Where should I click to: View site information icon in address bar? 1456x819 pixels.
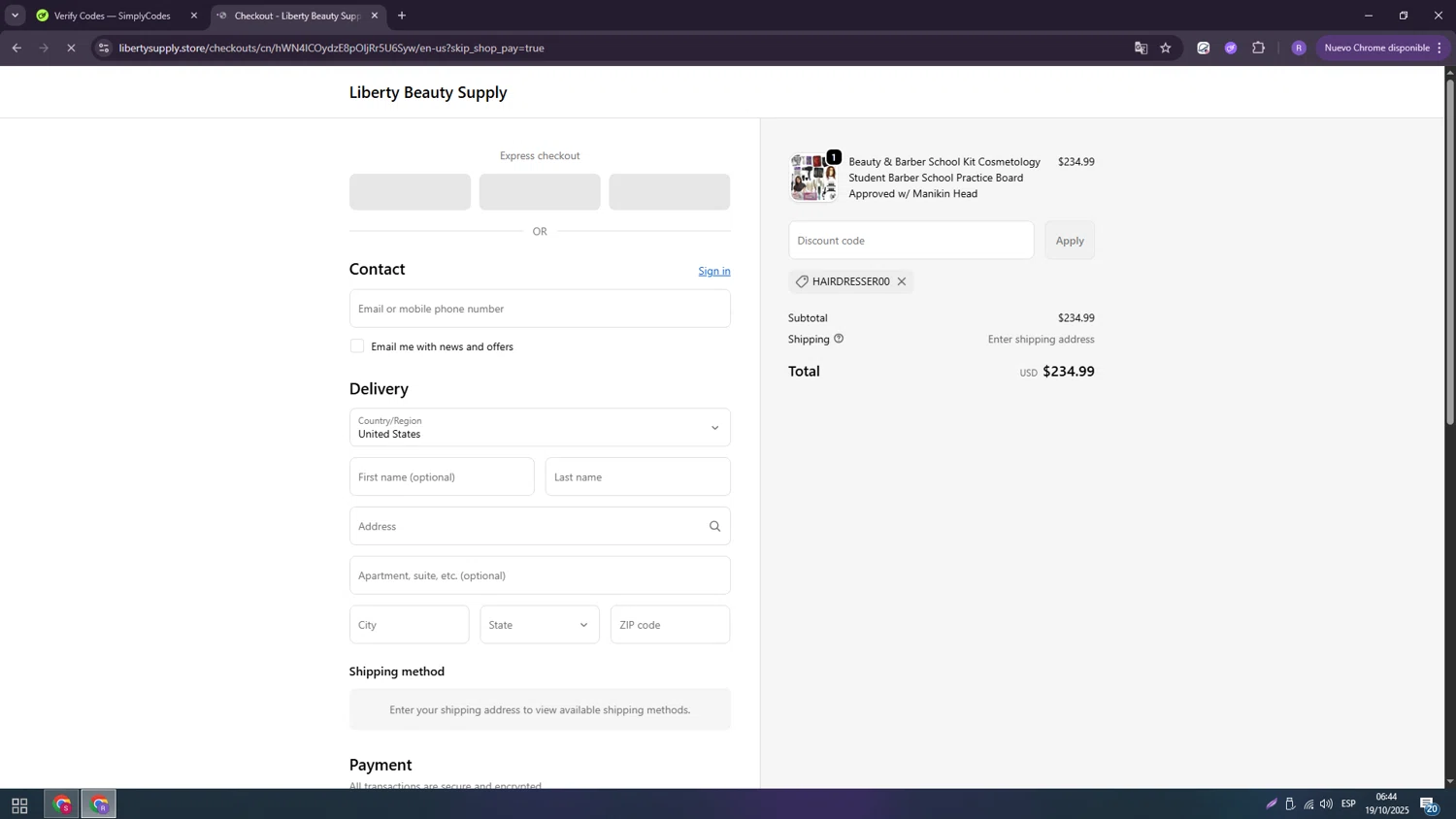click(104, 48)
